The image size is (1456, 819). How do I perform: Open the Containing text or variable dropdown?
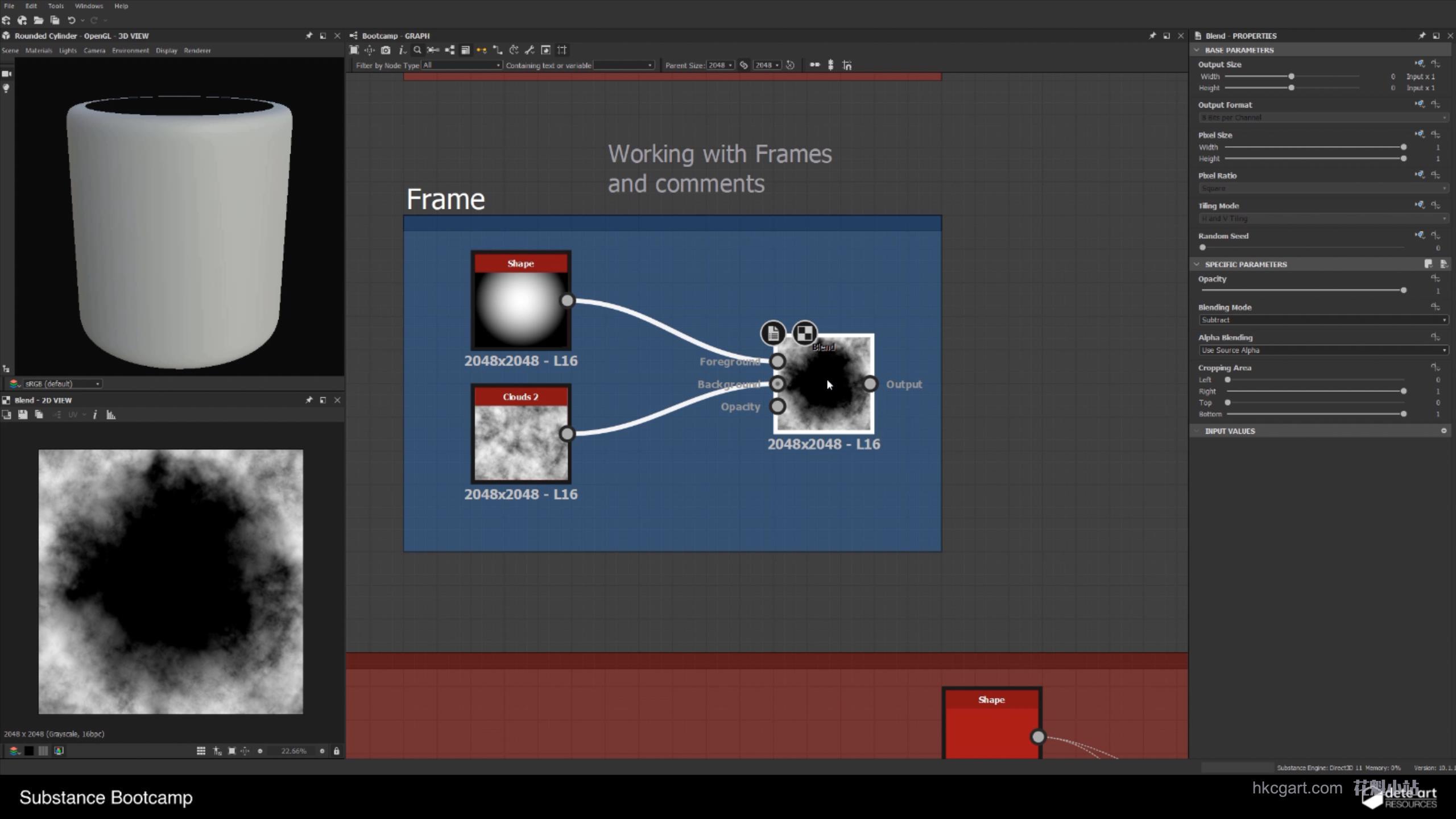click(x=623, y=65)
